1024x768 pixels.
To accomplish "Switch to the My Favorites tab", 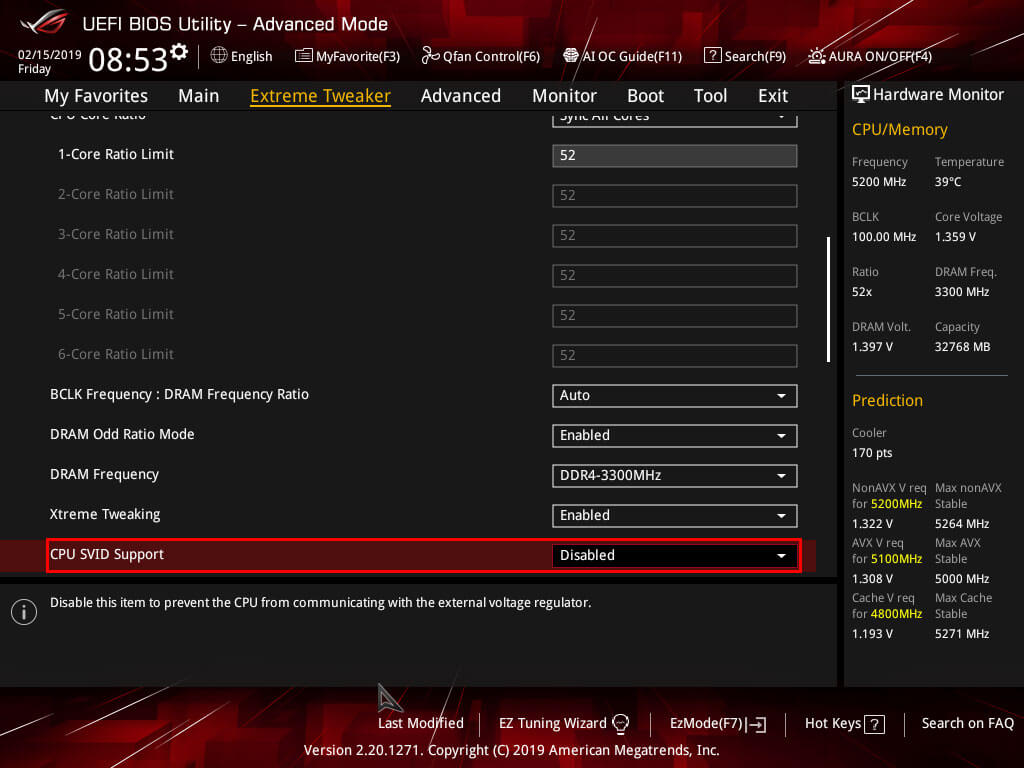I will 96,96.
